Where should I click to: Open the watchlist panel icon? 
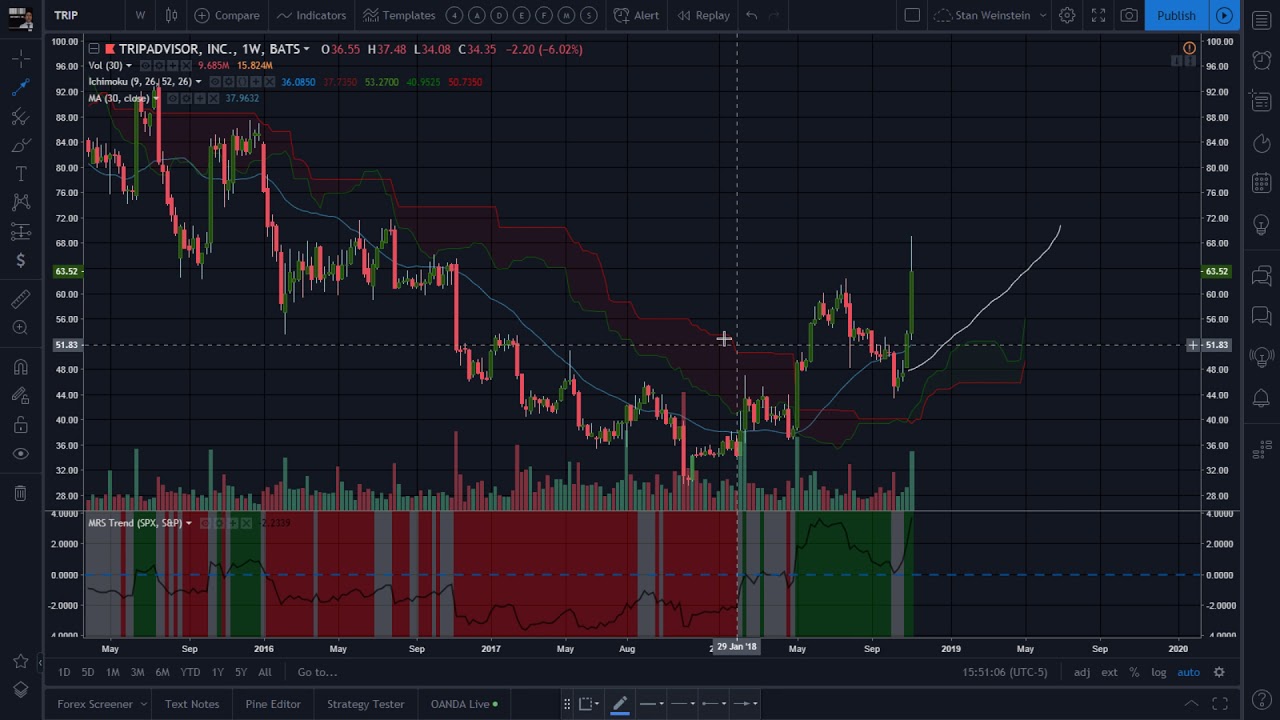(1261, 22)
